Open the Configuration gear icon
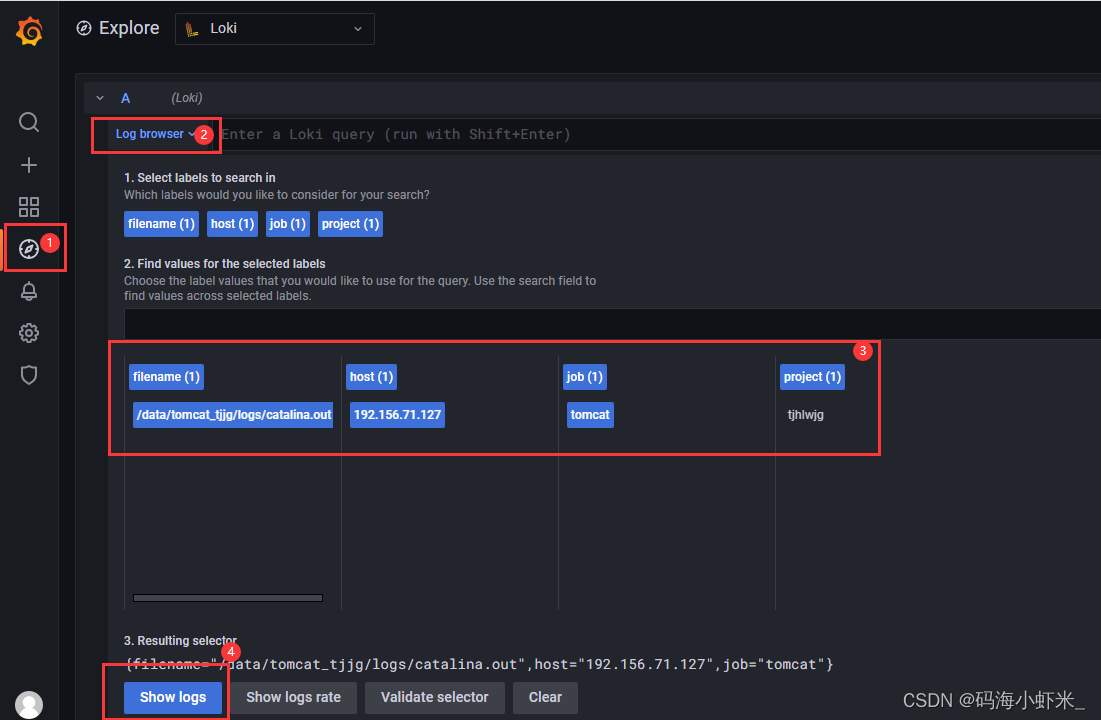The height and width of the screenshot is (720, 1101). pyautogui.click(x=29, y=333)
